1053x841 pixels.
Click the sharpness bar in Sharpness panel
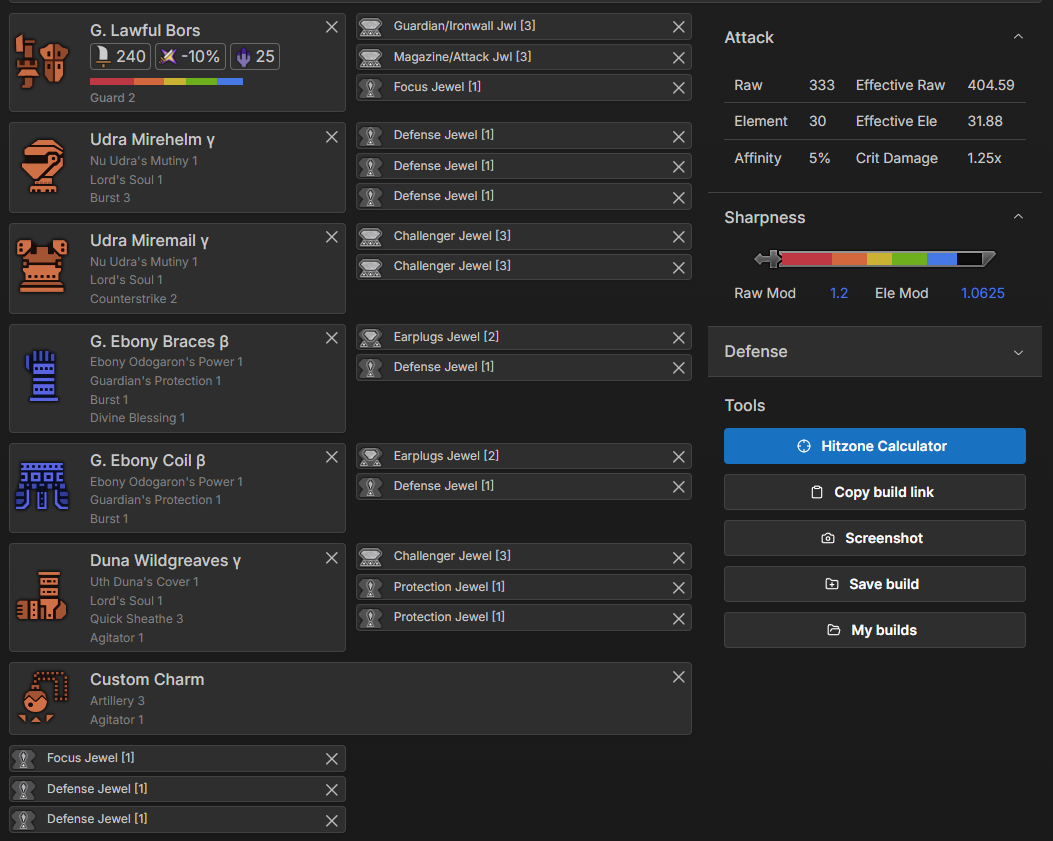pos(875,259)
